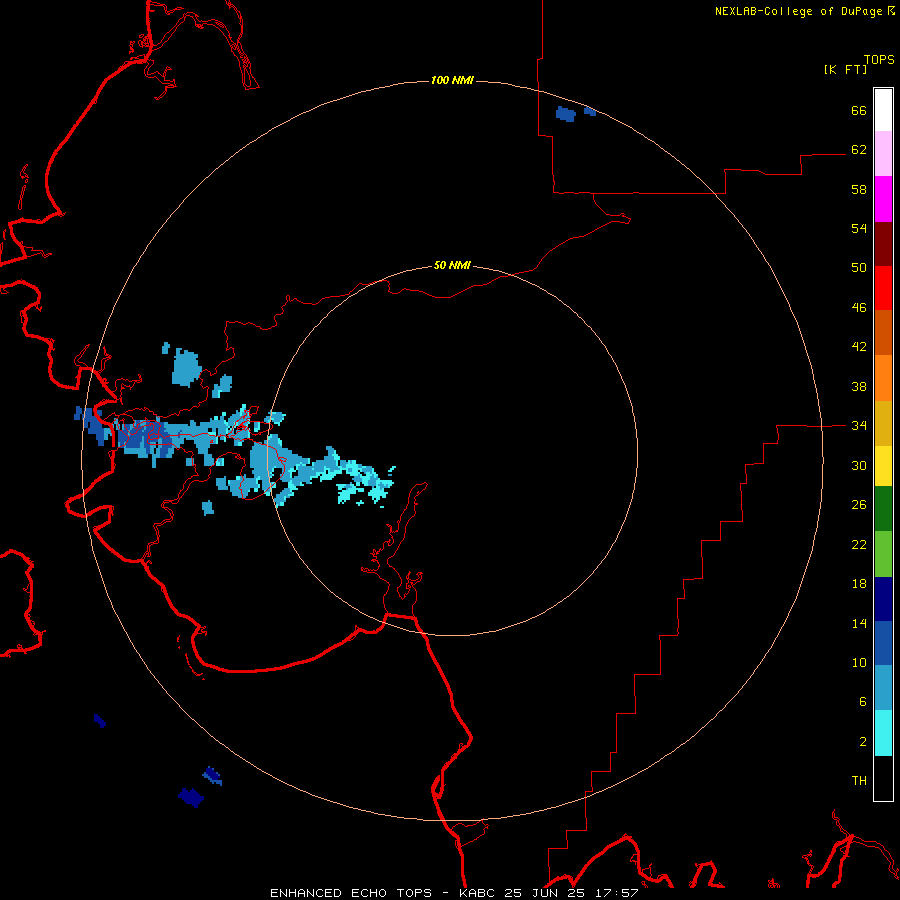Click the legend value 18
This screenshot has height=900, width=900.
[859, 584]
